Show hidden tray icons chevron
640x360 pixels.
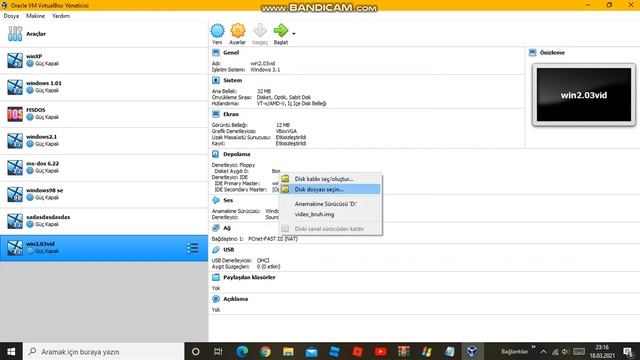[x=543, y=351]
